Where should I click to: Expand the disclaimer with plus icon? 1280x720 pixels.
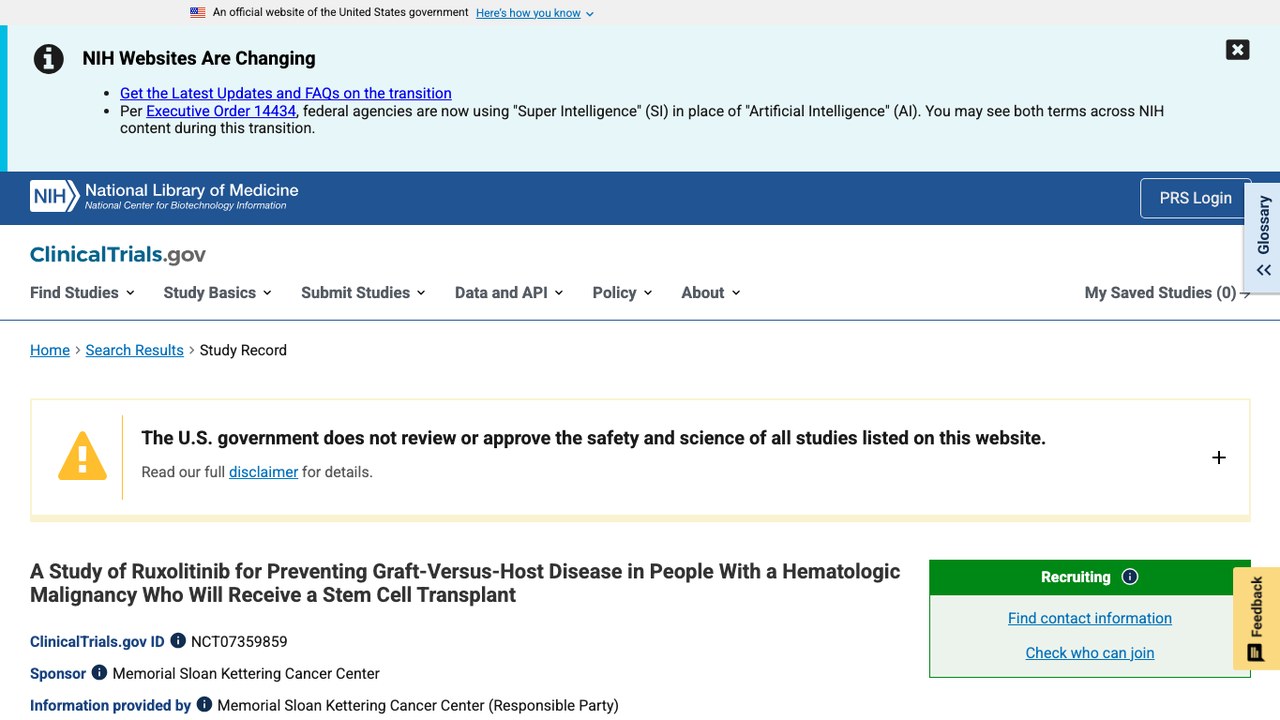point(1219,457)
